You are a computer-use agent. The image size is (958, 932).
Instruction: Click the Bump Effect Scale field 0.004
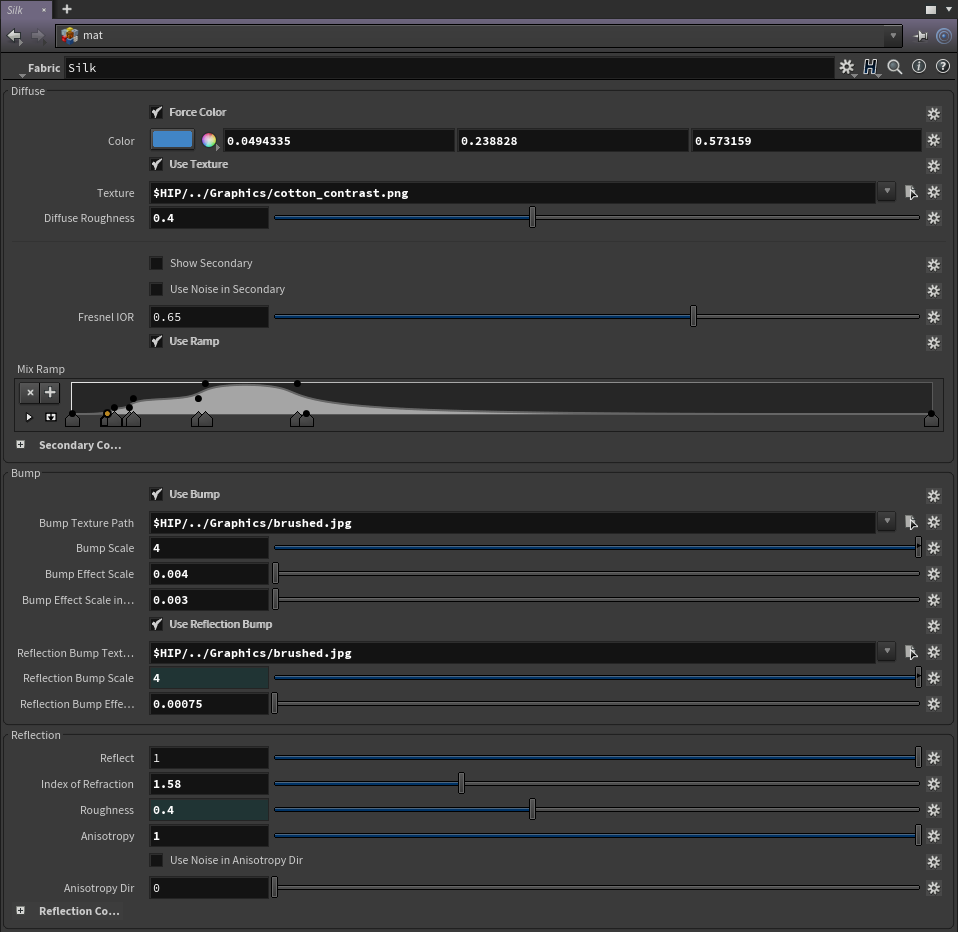[x=209, y=574]
